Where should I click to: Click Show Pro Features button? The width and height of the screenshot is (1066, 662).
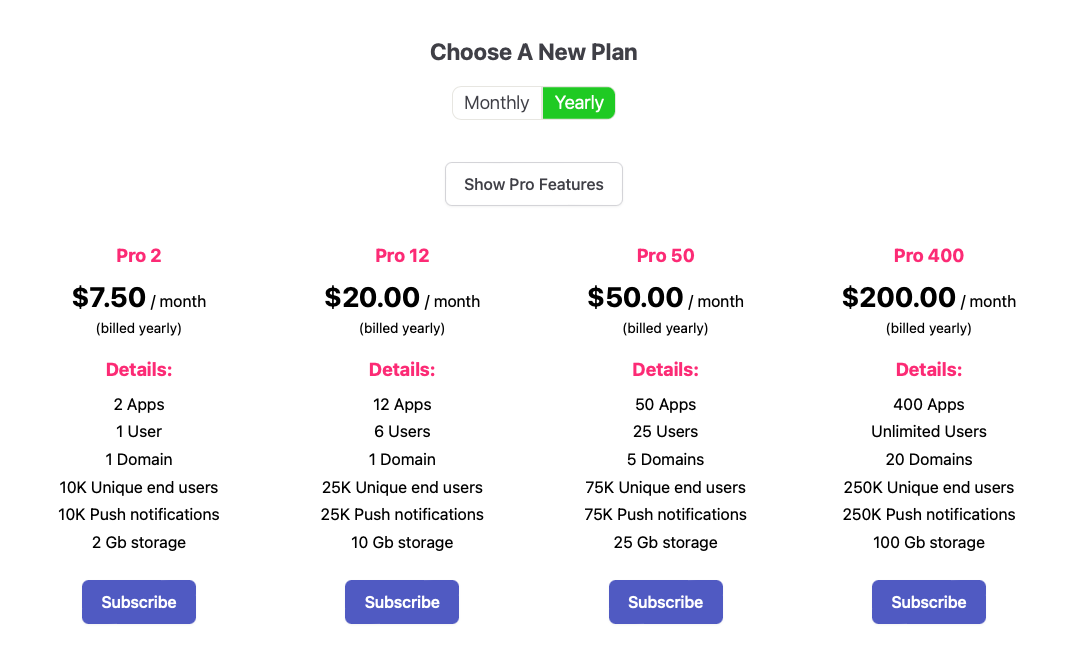tap(534, 184)
